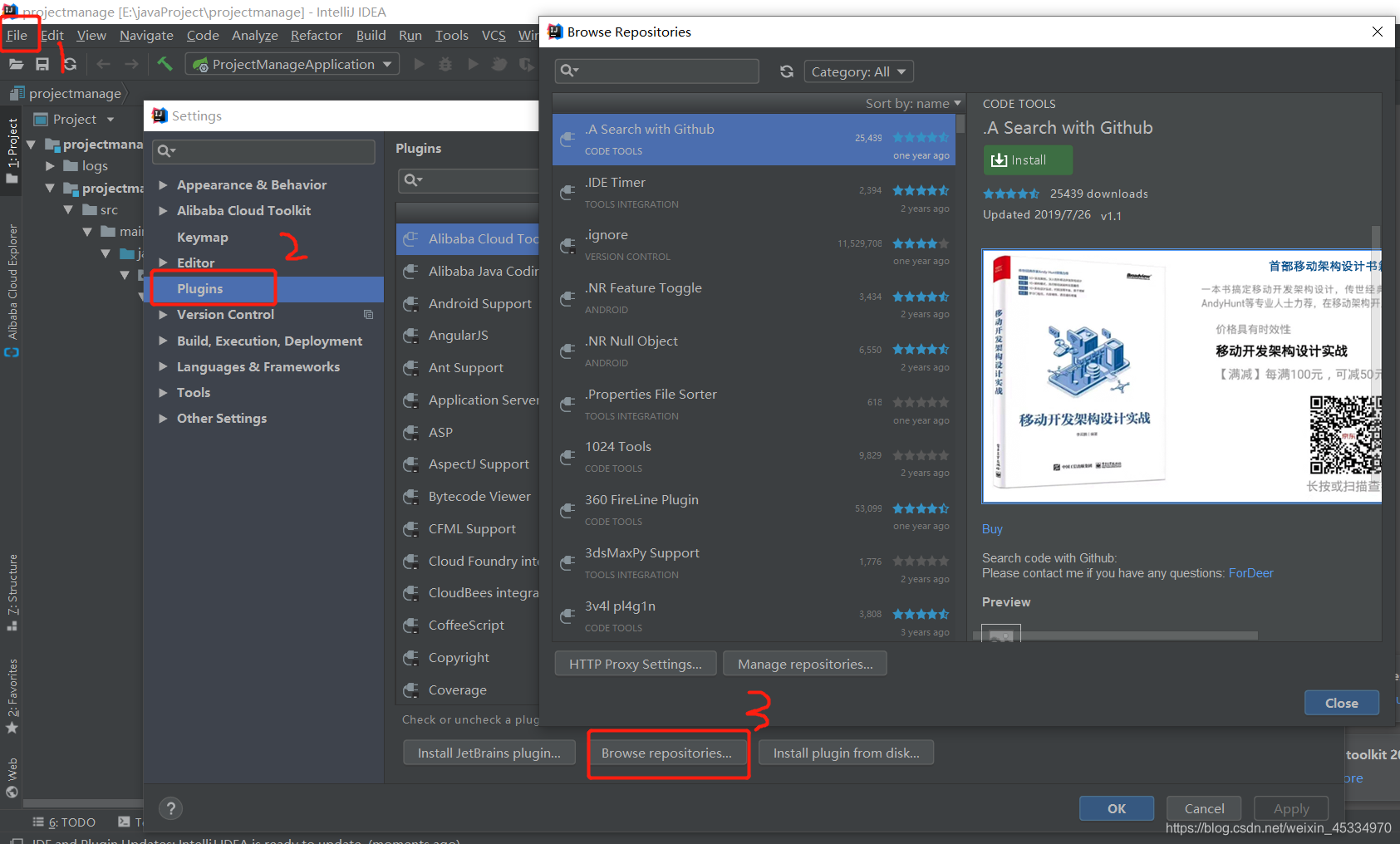Open the Refactor menu
Image resolution: width=1400 pixels, height=844 pixels.
pyautogui.click(x=317, y=35)
